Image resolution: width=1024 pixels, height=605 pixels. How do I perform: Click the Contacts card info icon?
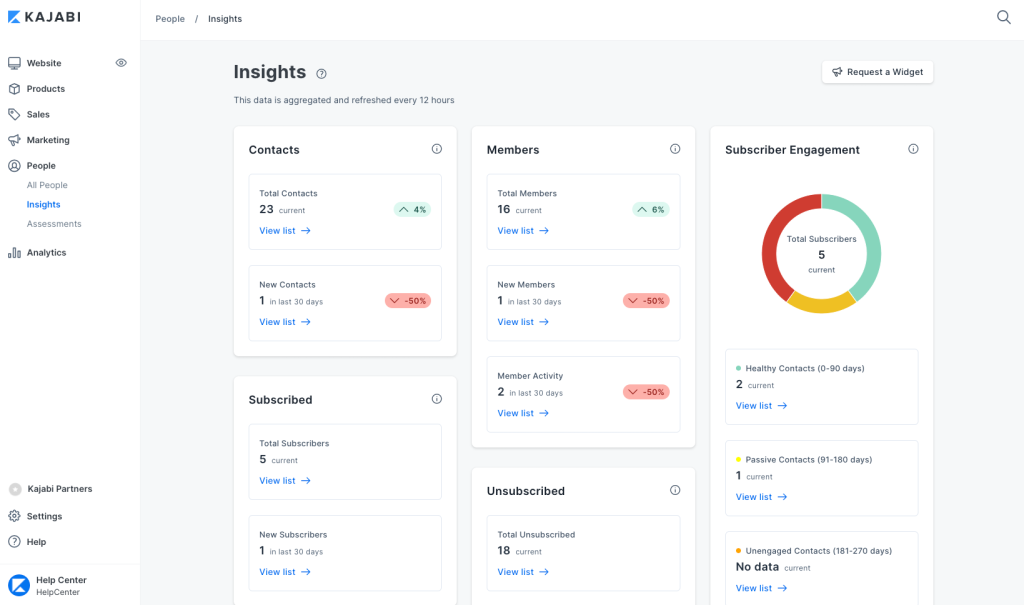[x=436, y=148]
